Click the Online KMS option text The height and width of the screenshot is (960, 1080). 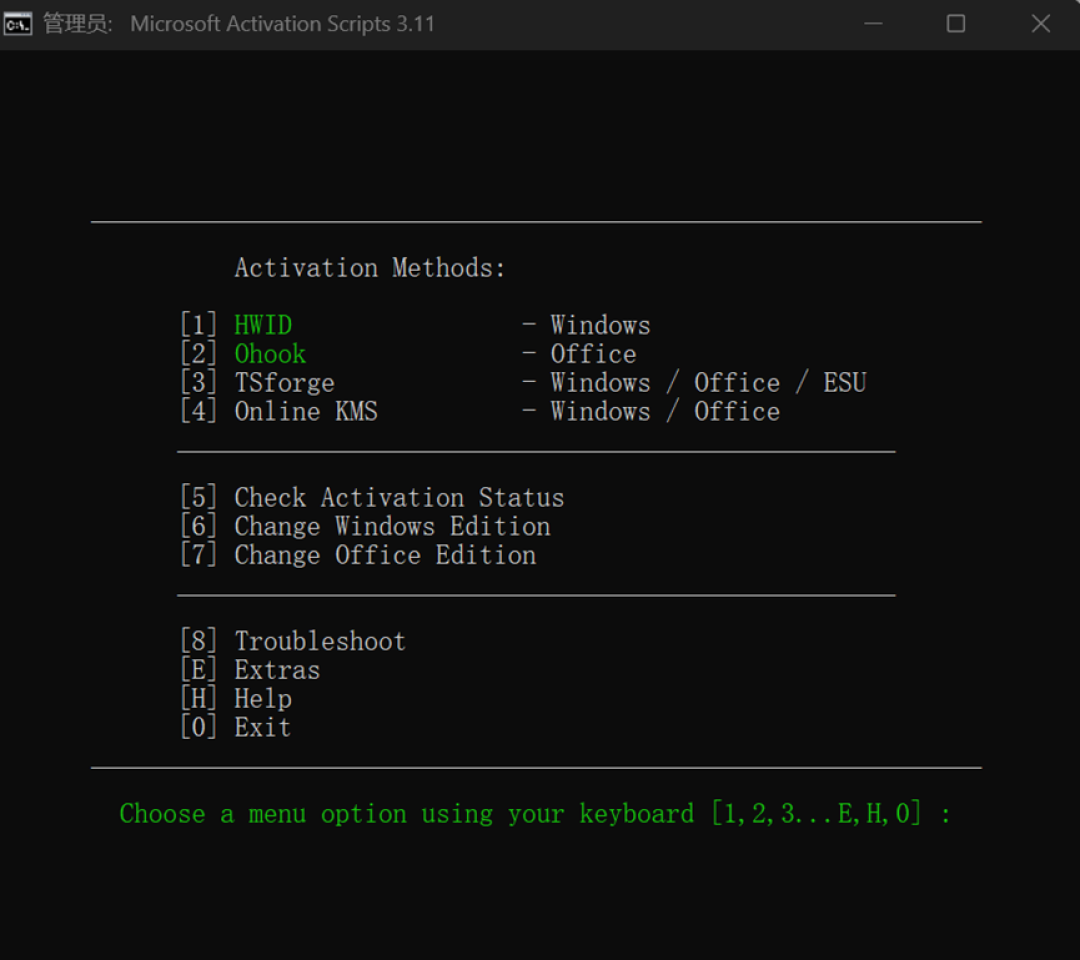click(306, 412)
